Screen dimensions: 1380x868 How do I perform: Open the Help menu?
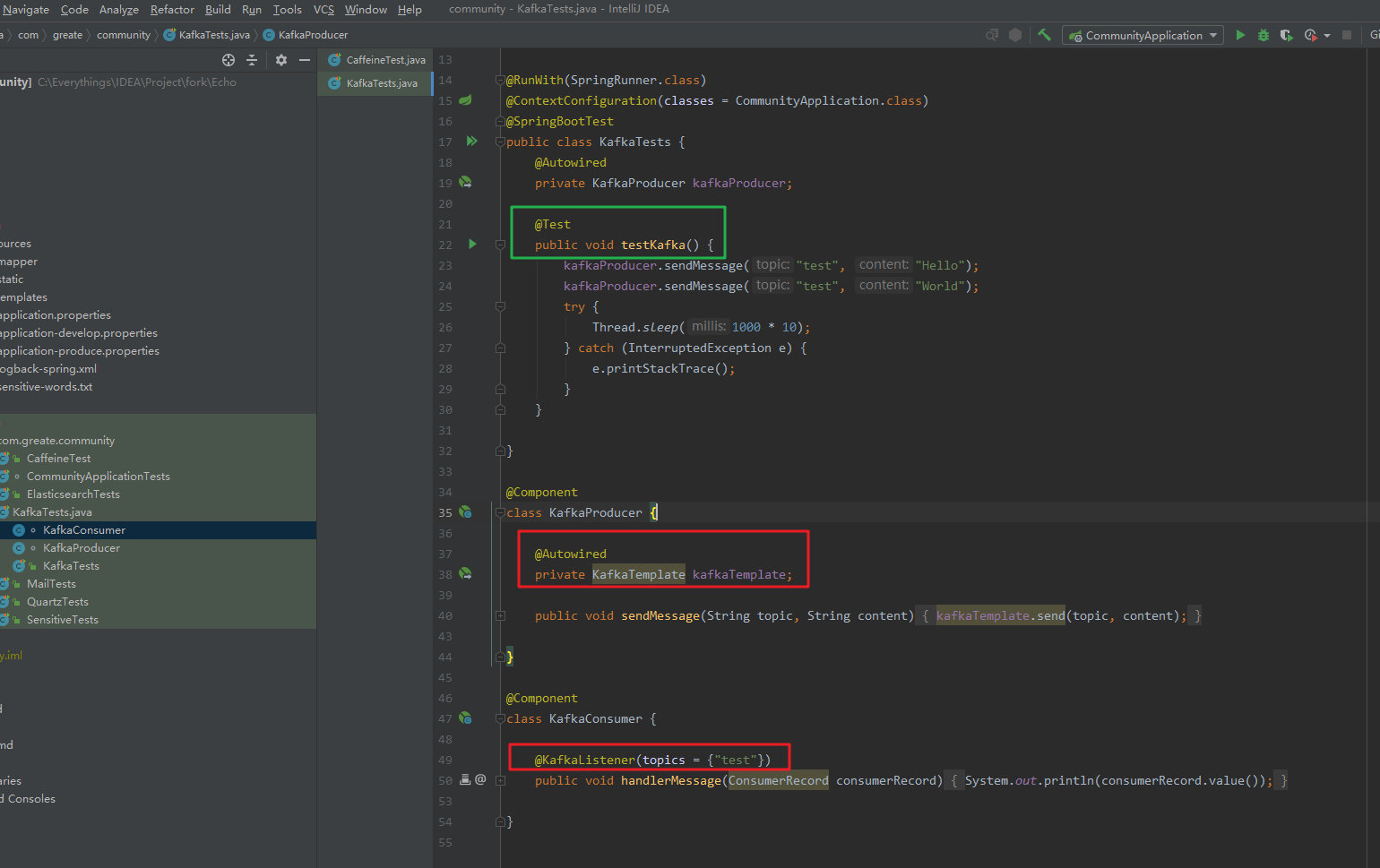(410, 10)
